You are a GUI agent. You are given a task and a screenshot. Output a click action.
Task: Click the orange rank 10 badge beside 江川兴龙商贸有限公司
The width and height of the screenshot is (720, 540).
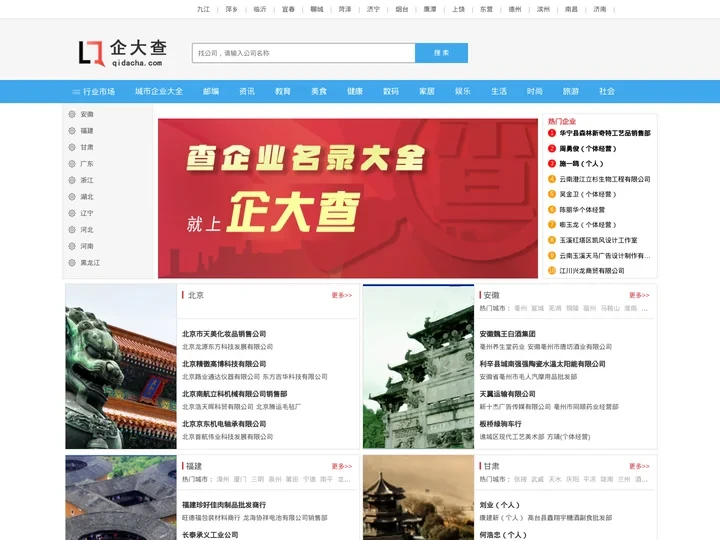click(552, 270)
